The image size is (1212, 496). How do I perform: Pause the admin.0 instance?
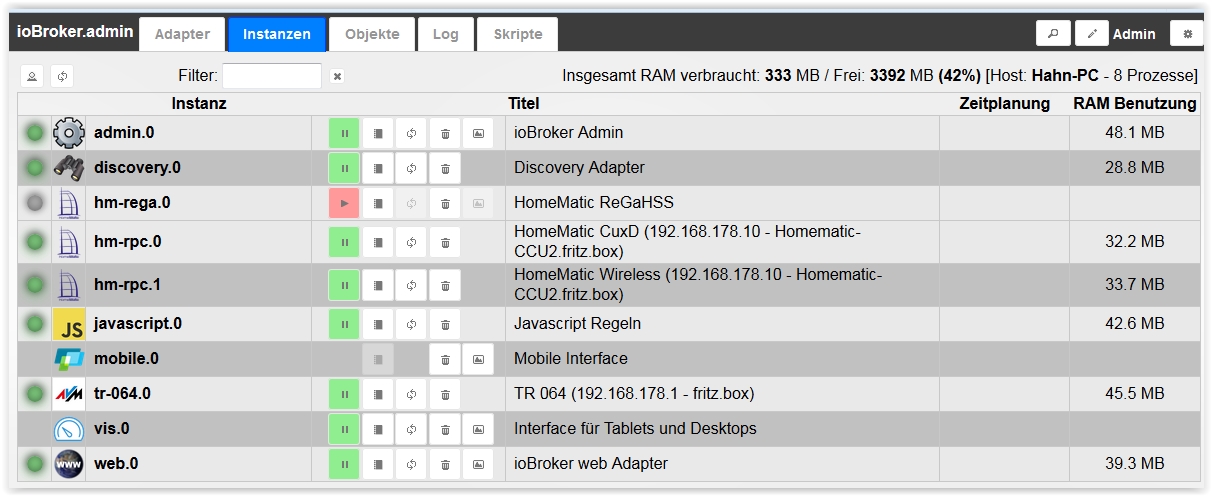click(343, 133)
